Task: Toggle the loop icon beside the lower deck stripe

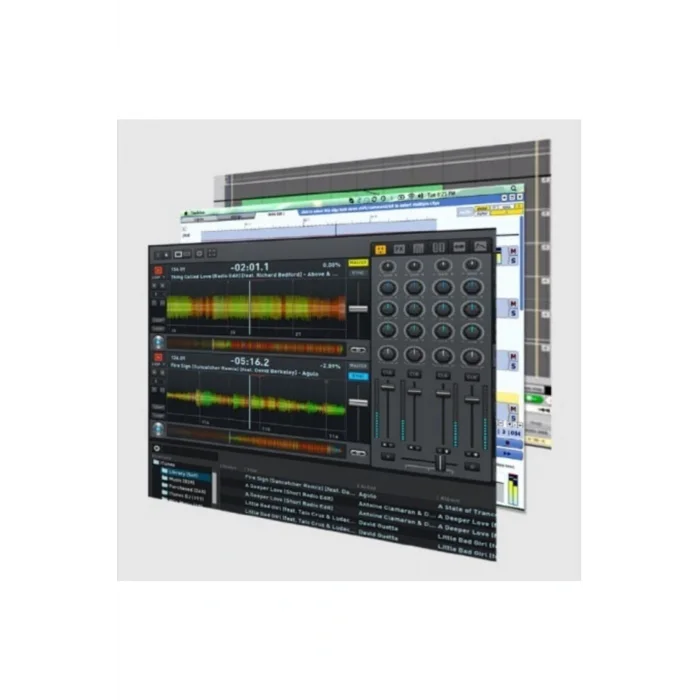Action: 358,453
